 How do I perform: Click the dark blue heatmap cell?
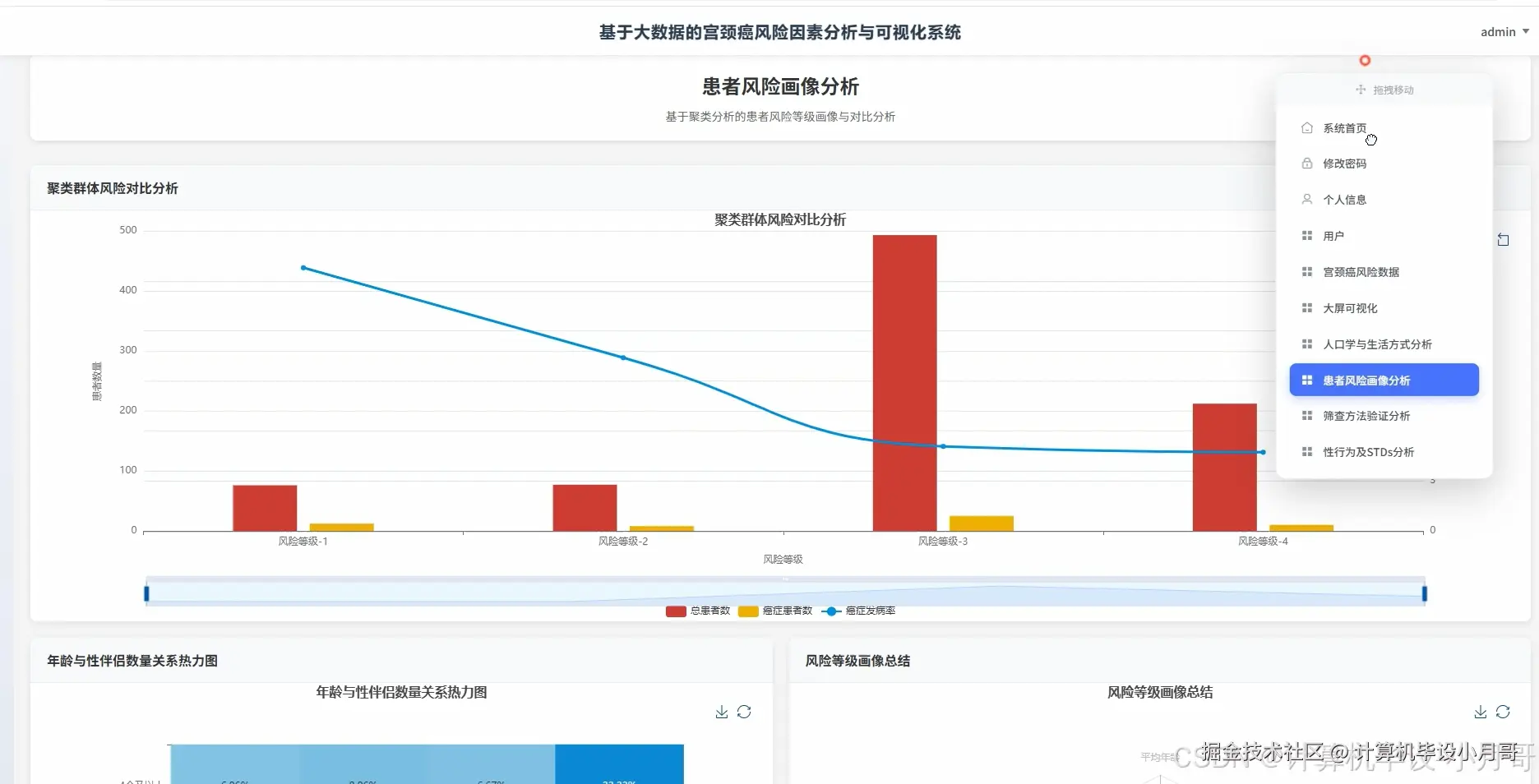619,764
